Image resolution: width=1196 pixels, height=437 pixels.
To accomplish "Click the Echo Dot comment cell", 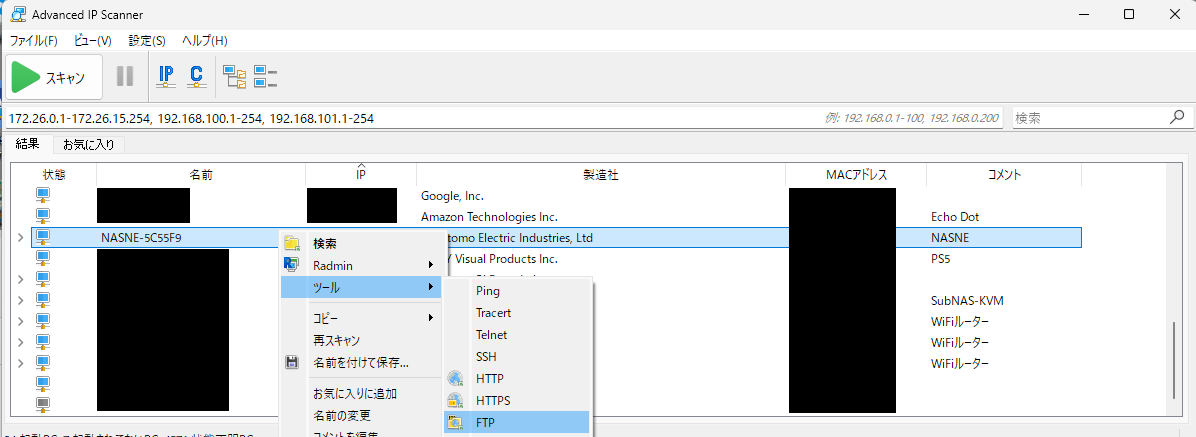I will click(954, 217).
